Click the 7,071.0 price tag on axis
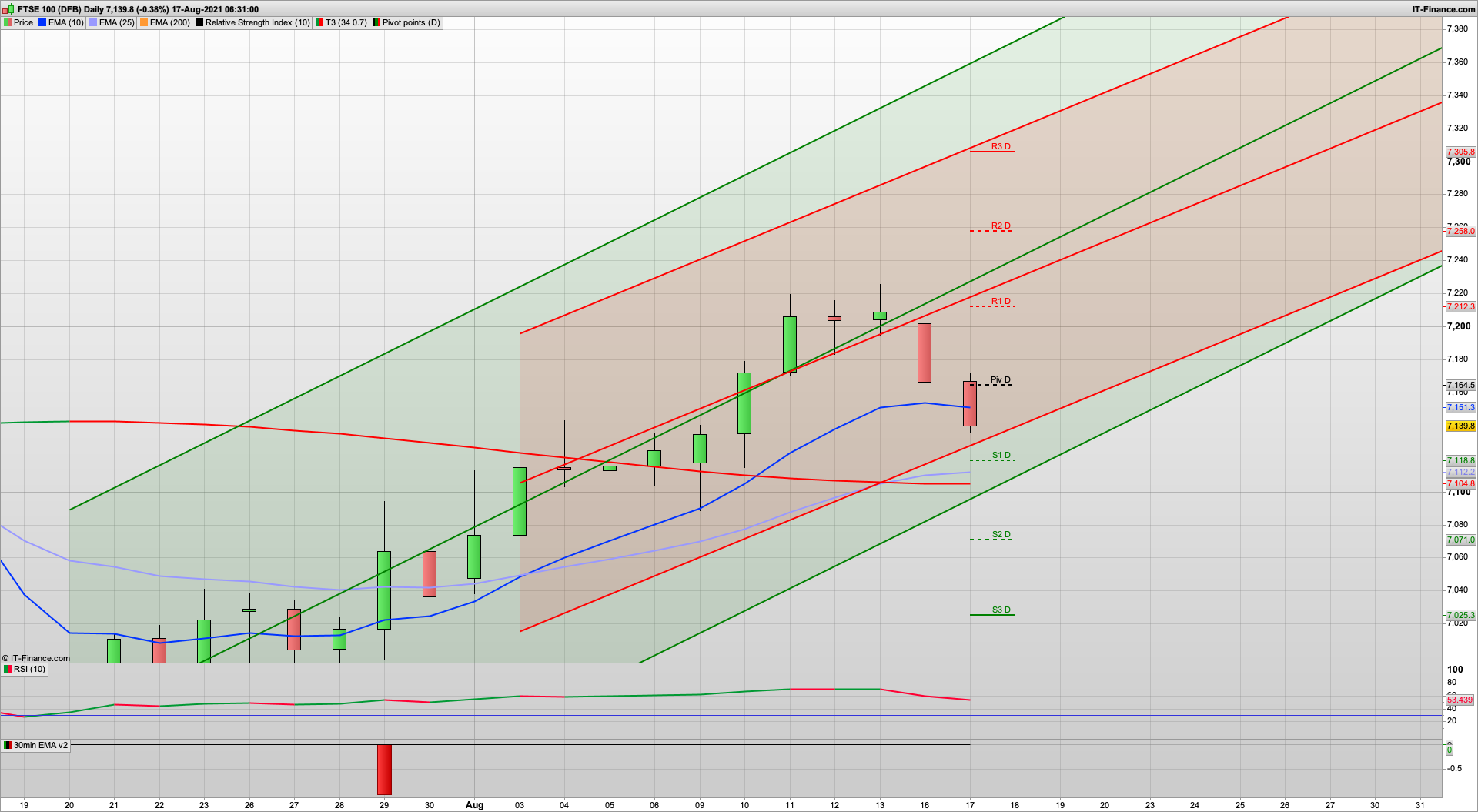This screenshot has width=1478, height=812. pos(1460,540)
